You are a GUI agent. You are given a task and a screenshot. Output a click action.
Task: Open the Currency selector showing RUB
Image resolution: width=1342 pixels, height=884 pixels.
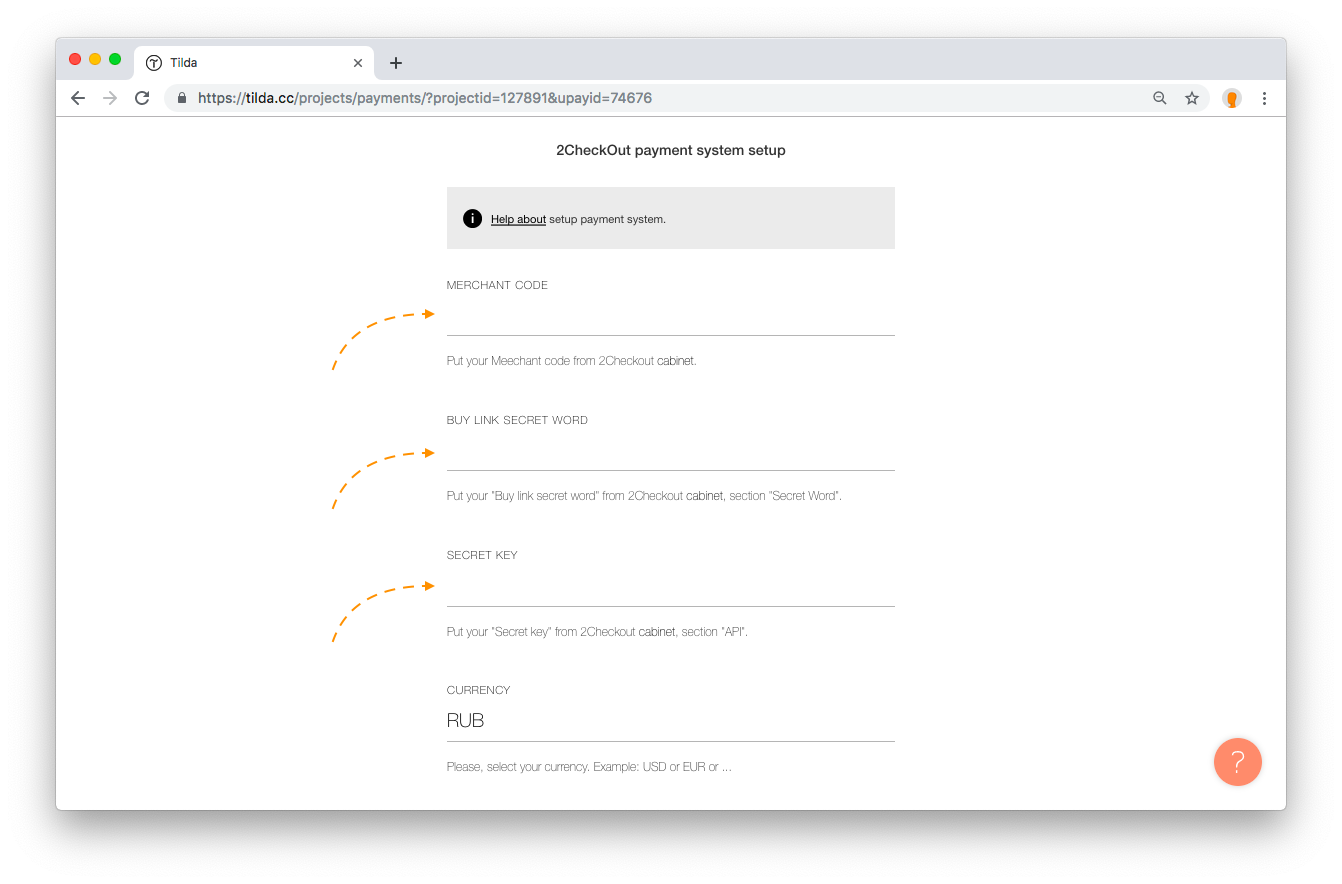coord(670,720)
